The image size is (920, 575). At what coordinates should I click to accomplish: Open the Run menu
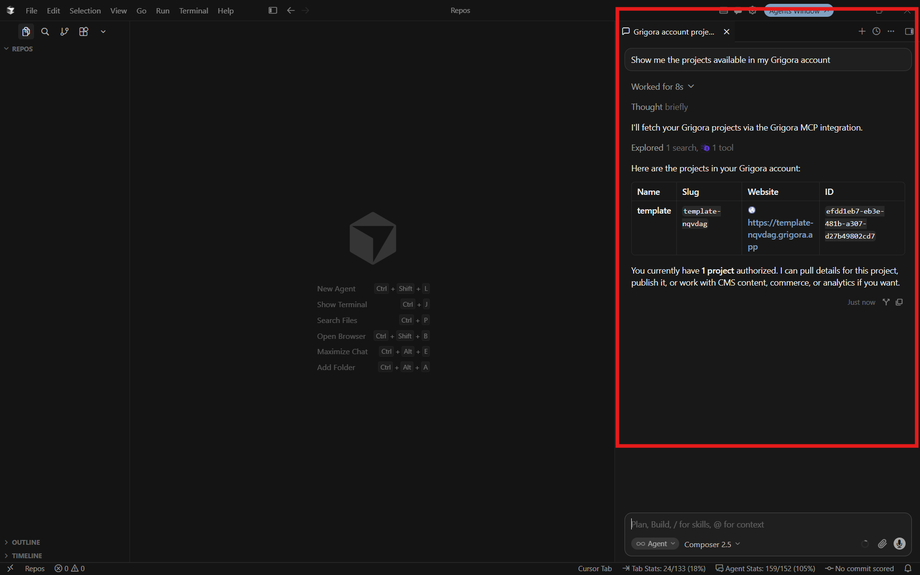click(163, 11)
